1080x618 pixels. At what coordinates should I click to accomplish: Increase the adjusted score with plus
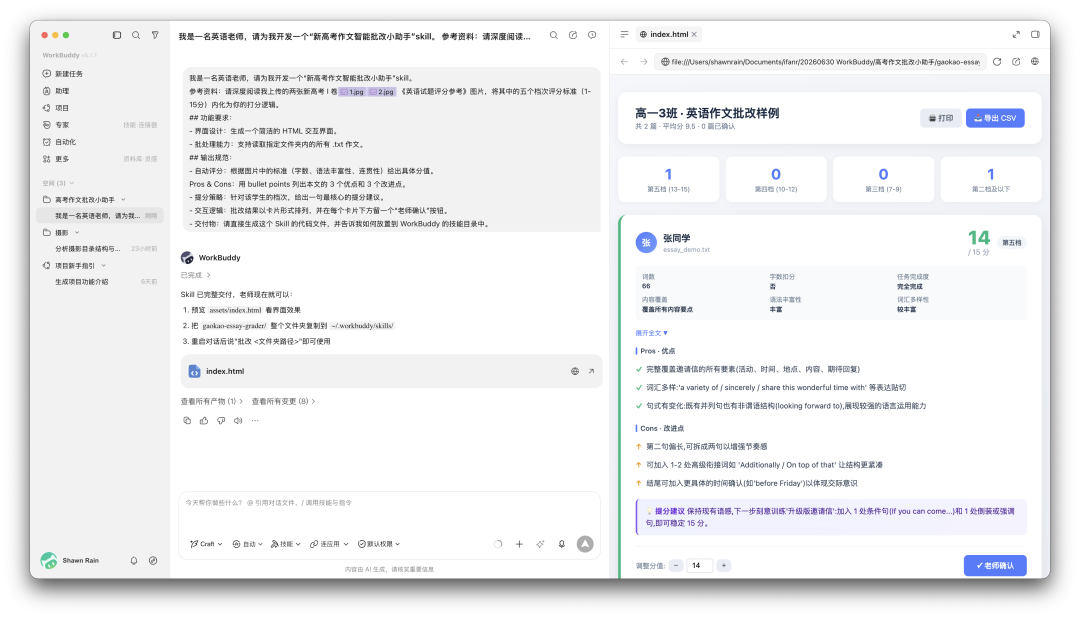(724, 566)
